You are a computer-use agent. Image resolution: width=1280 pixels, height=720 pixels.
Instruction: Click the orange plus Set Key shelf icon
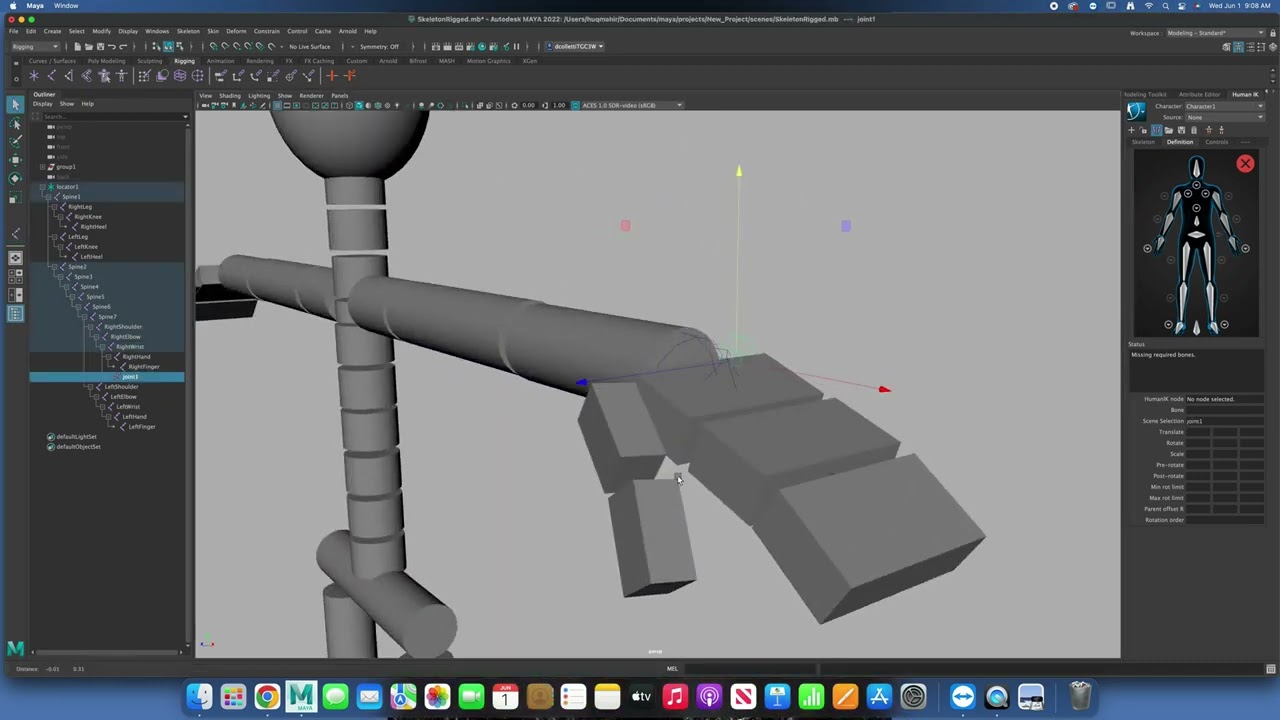pos(331,76)
